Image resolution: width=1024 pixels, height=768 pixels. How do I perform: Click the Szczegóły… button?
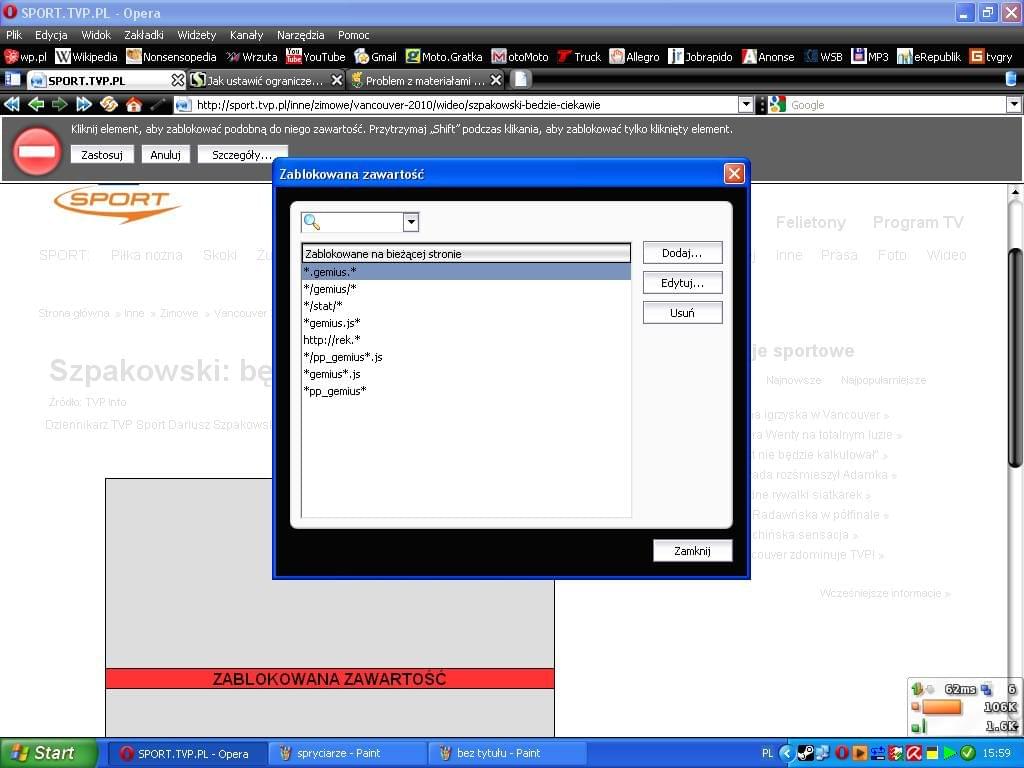pos(242,155)
